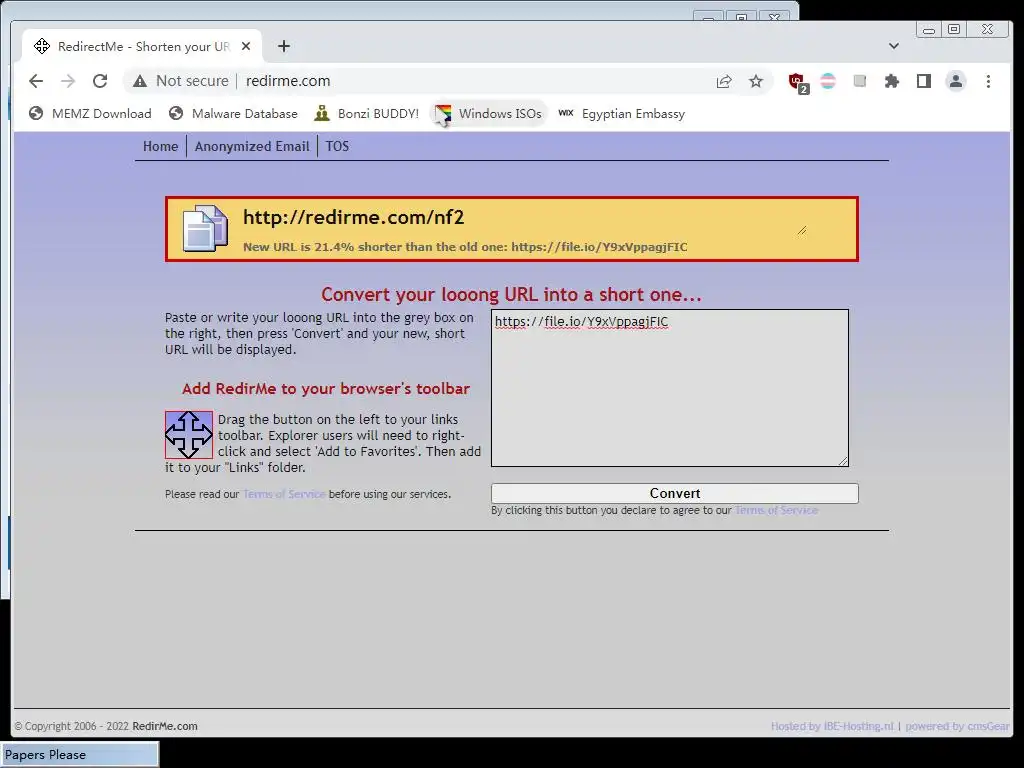1024x768 pixels.
Task: Open the TOS menu item
Action: click(x=337, y=146)
